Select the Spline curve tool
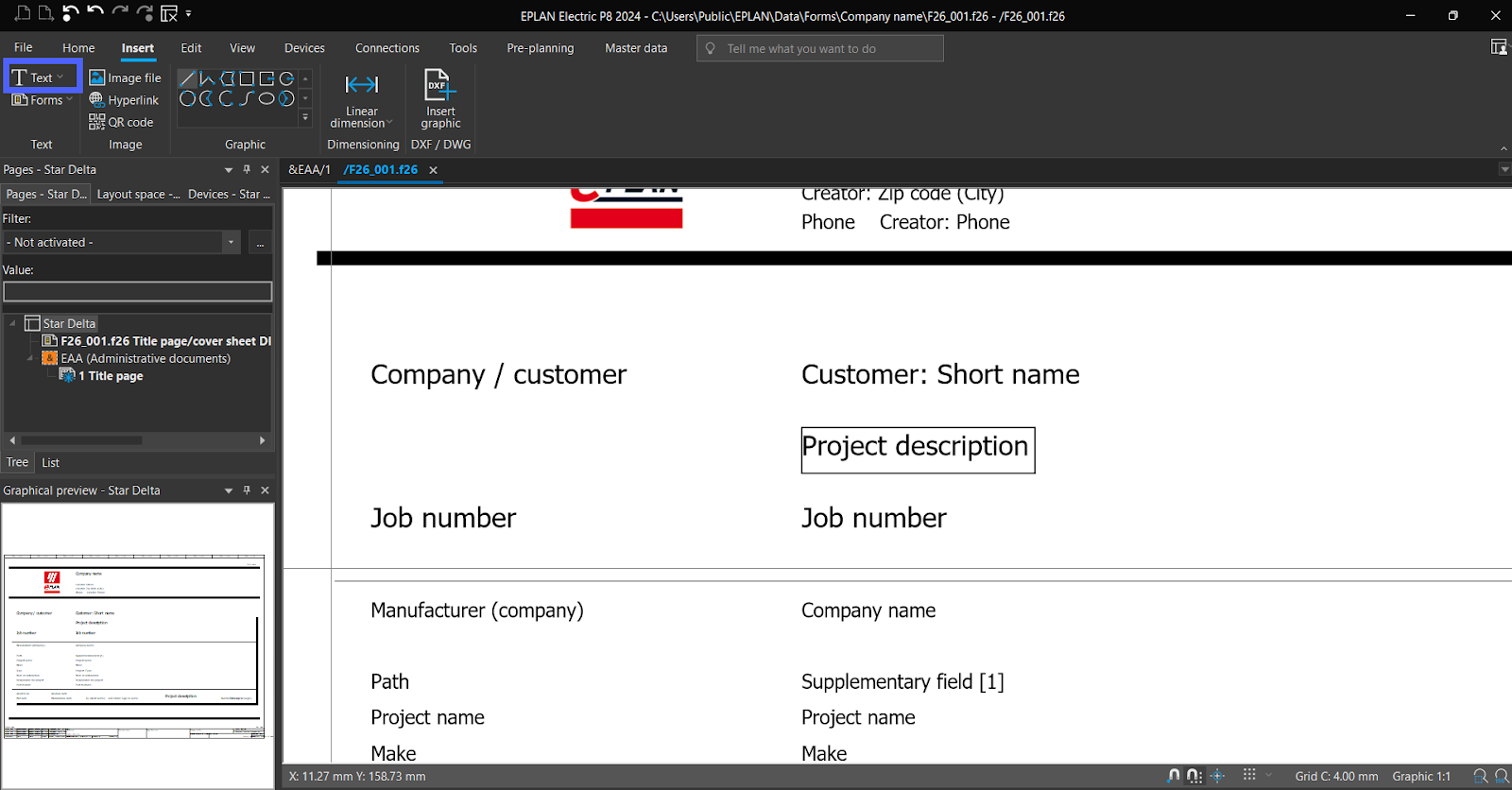This screenshot has width=1512, height=790. (x=246, y=98)
